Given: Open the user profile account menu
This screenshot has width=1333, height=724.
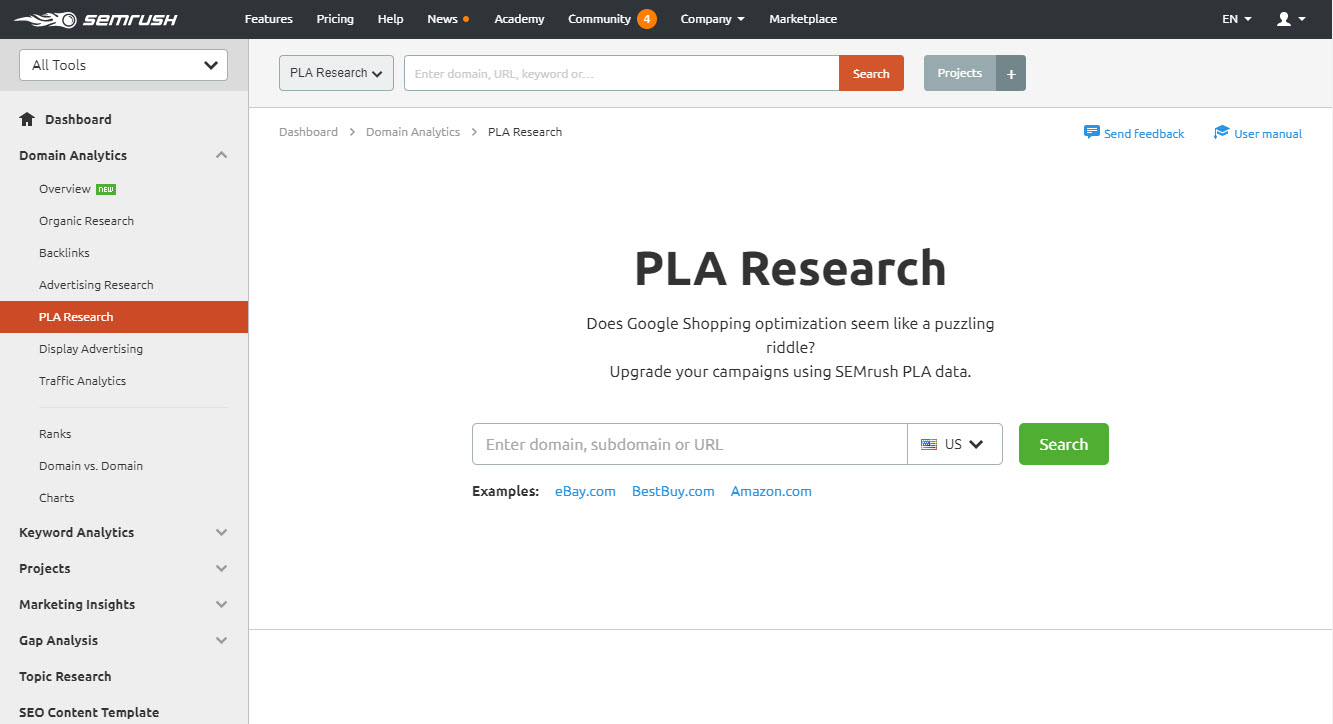Looking at the screenshot, I should (1289, 18).
